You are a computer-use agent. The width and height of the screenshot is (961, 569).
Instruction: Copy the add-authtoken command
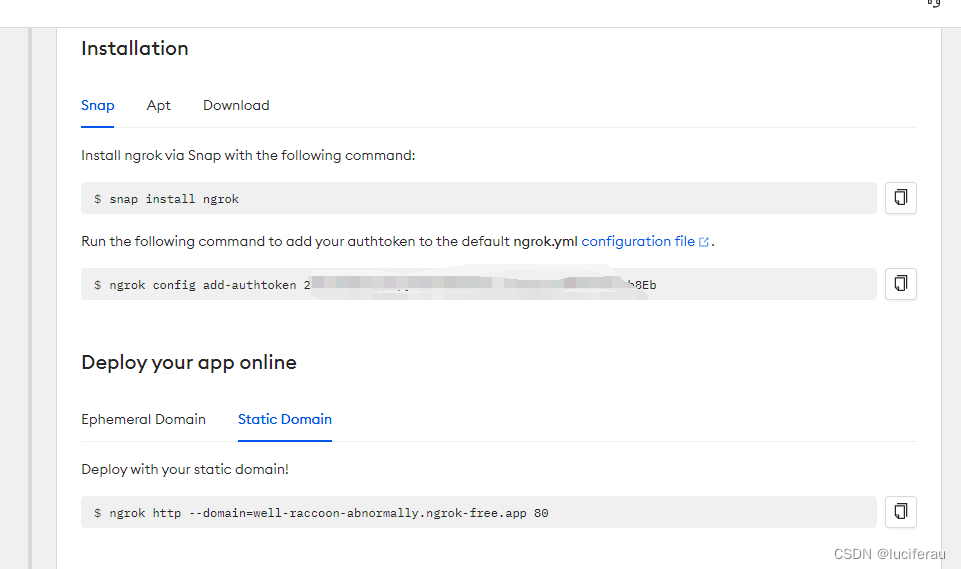coord(900,283)
